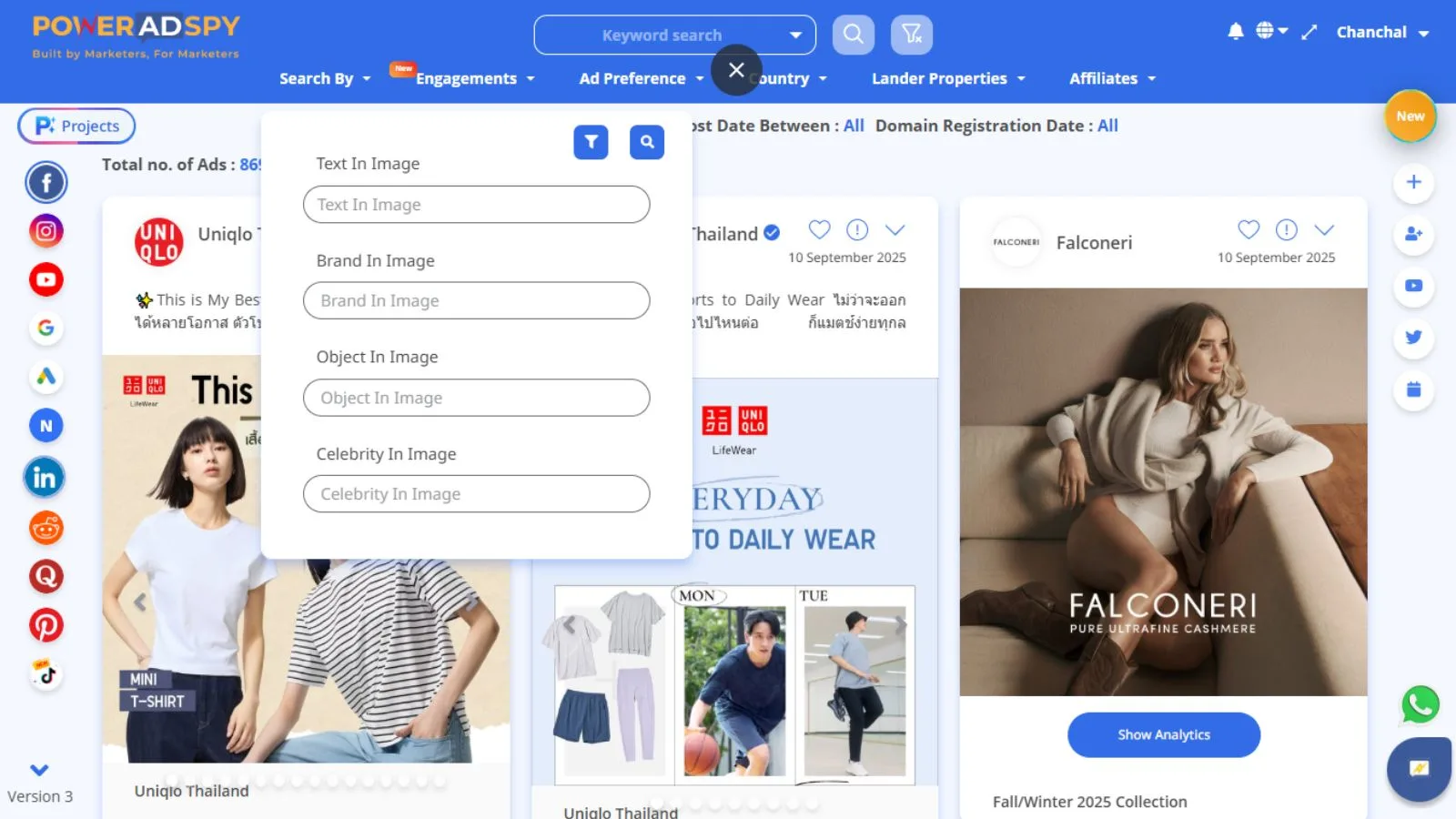
Task: Focus the Celebrity In Image field
Action: [x=476, y=494]
